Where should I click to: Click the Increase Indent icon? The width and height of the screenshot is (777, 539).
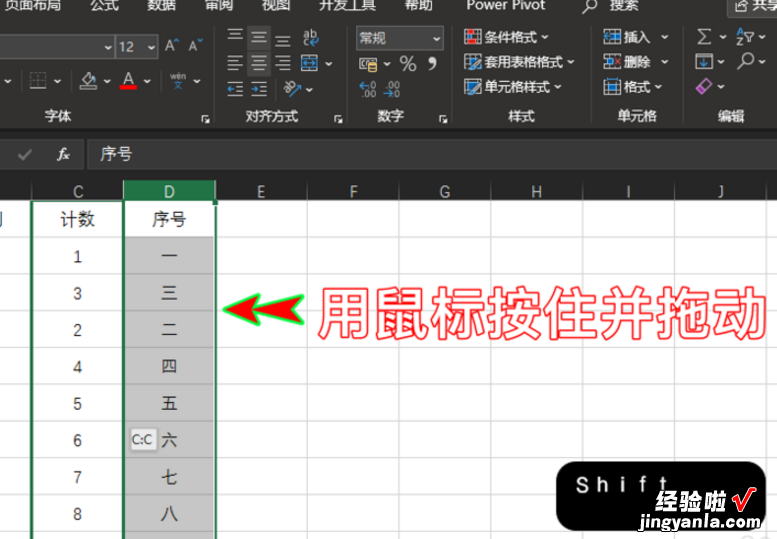click(259, 89)
